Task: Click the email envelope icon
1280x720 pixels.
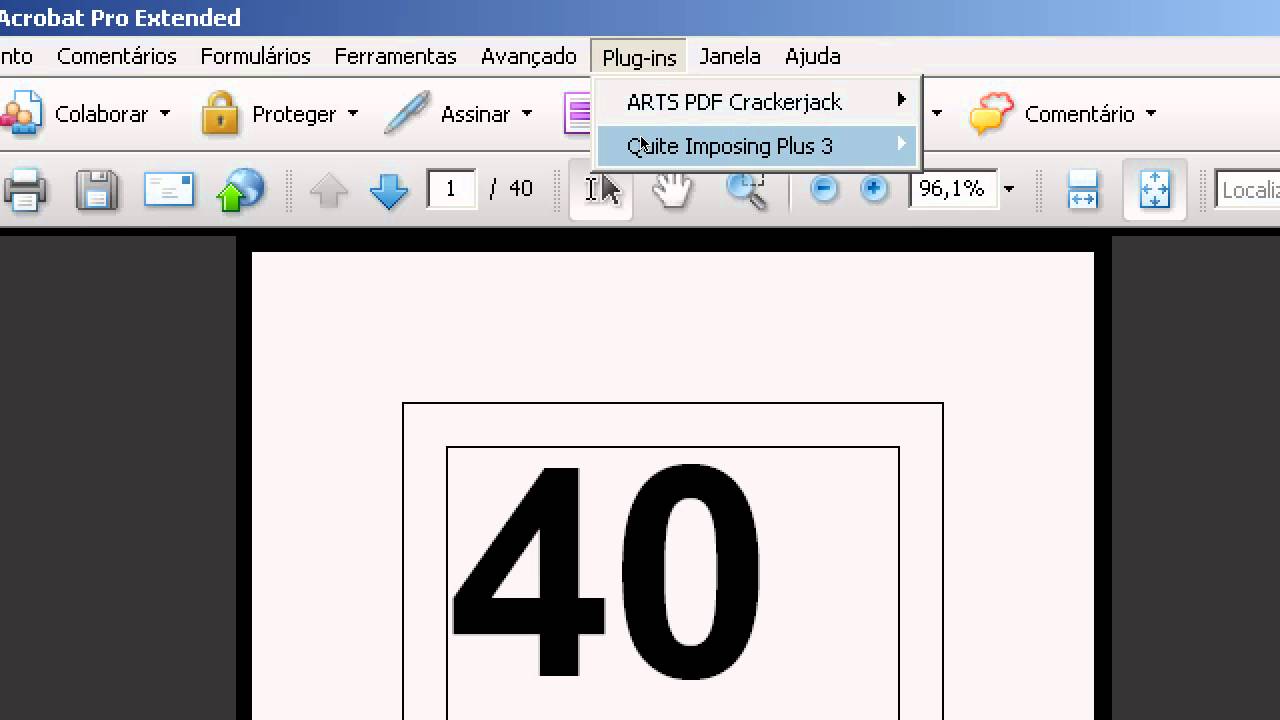Action: pos(168,188)
